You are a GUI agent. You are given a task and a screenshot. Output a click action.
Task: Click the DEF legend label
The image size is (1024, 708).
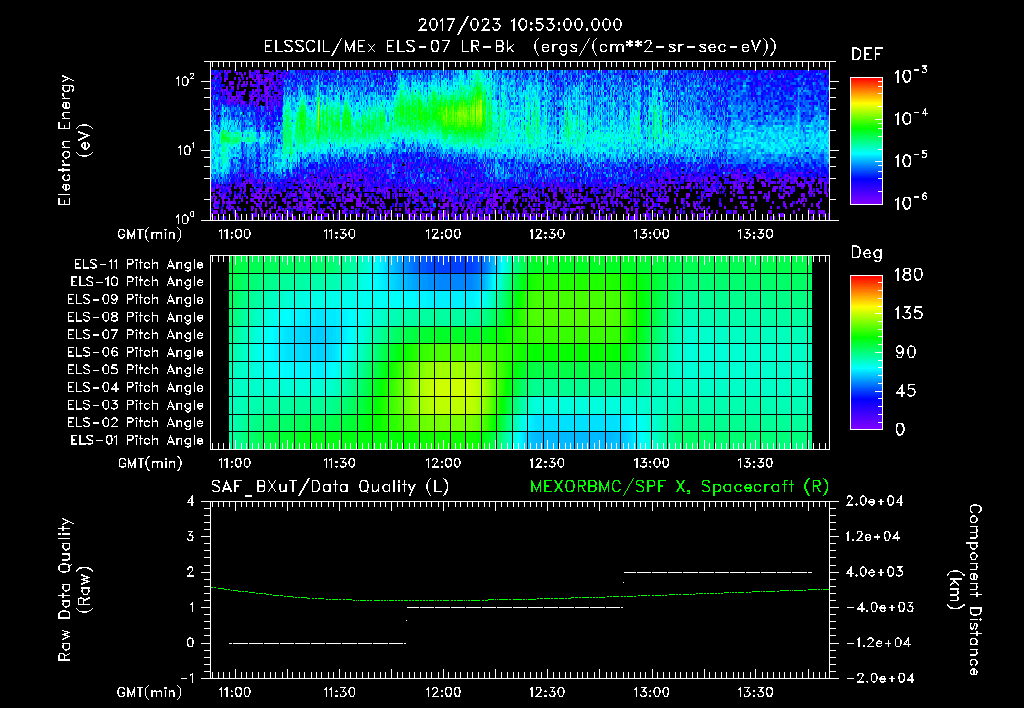(x=867, y=54)
